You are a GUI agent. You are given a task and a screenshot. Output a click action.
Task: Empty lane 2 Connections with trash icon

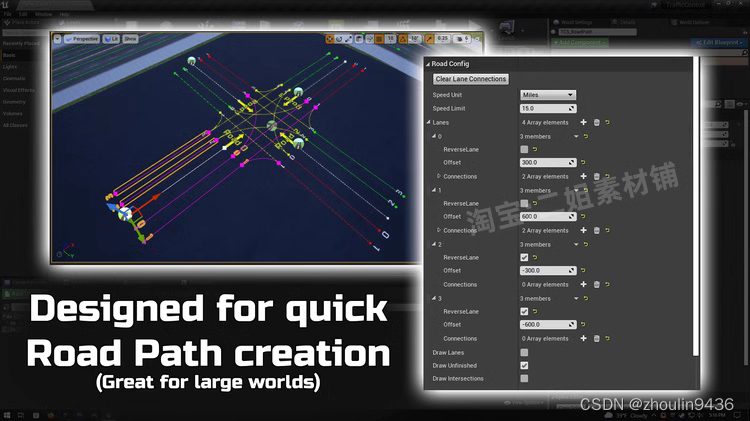pos(596,285)
